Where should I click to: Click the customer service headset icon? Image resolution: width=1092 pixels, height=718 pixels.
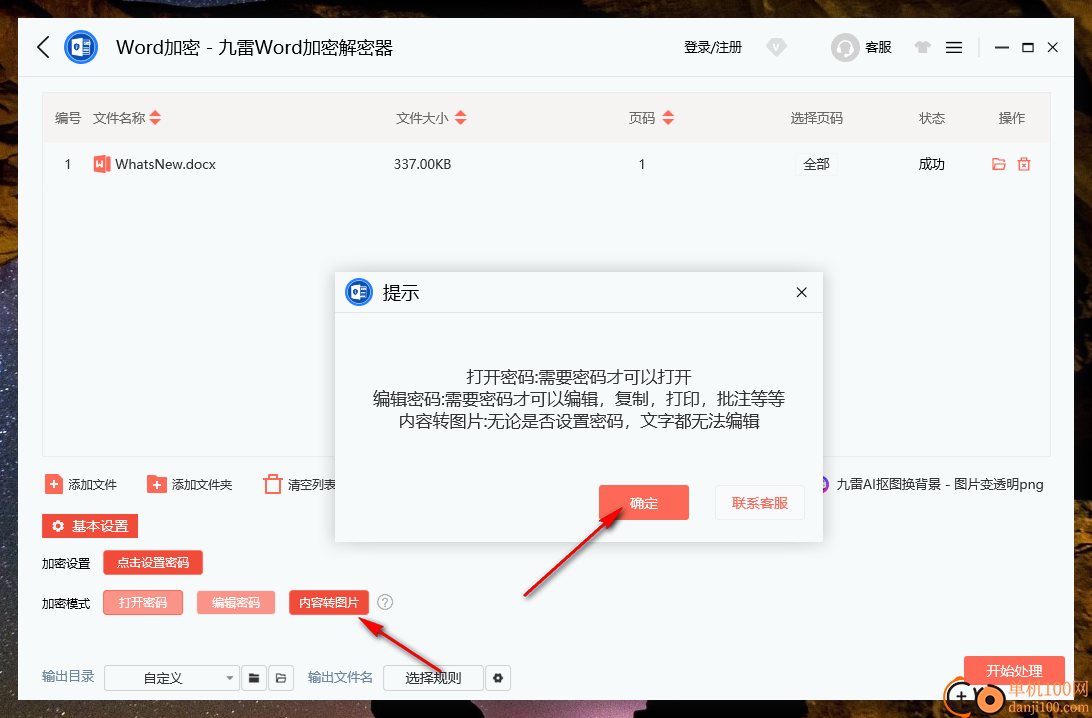[x=845, y=47]
